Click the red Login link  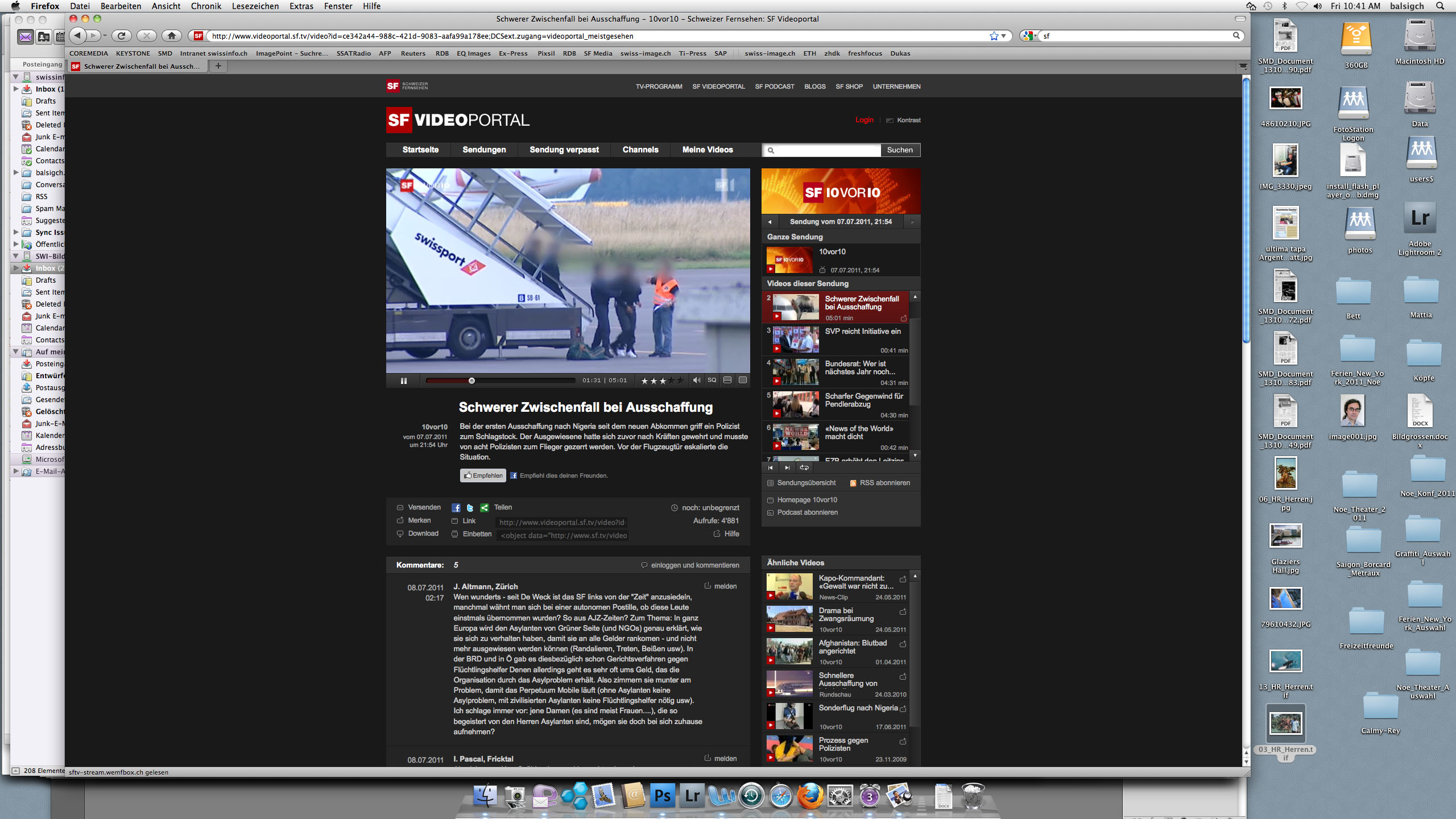click(864, 120)
